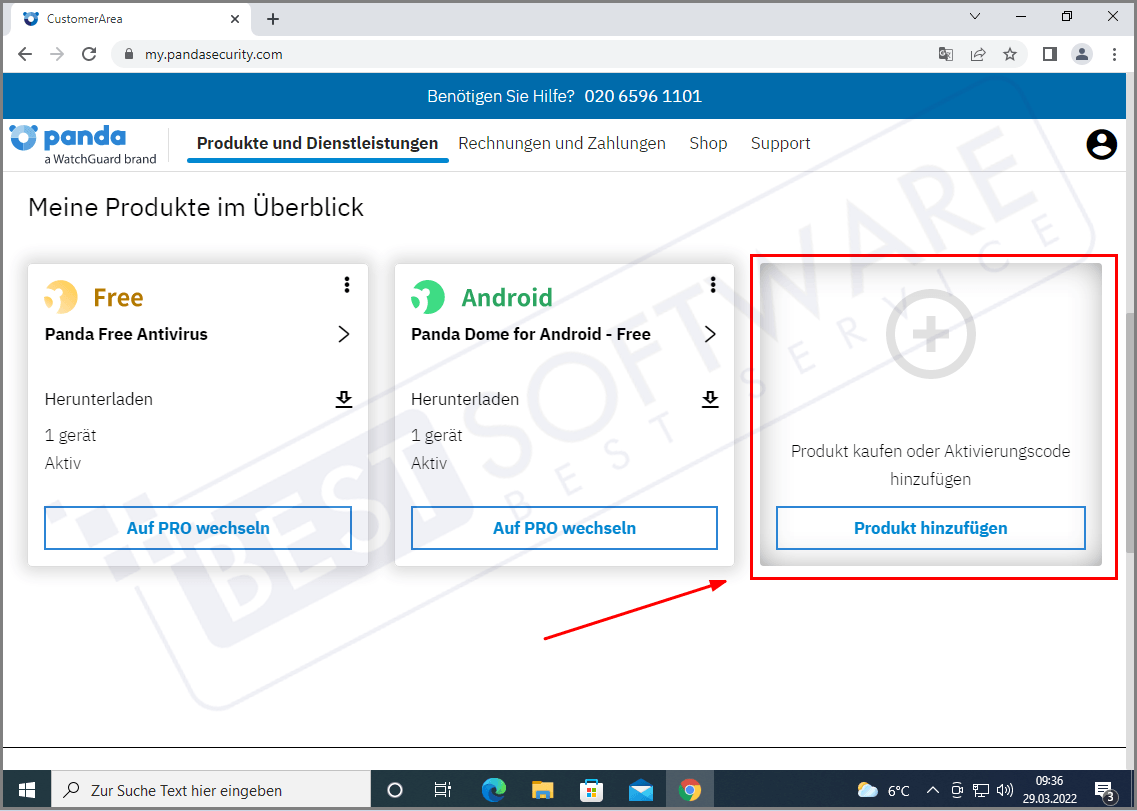Click the download icon on the Android card
Image resolution: width=1137 pixels, height=811 pixels.
click(x=710, y=399)
